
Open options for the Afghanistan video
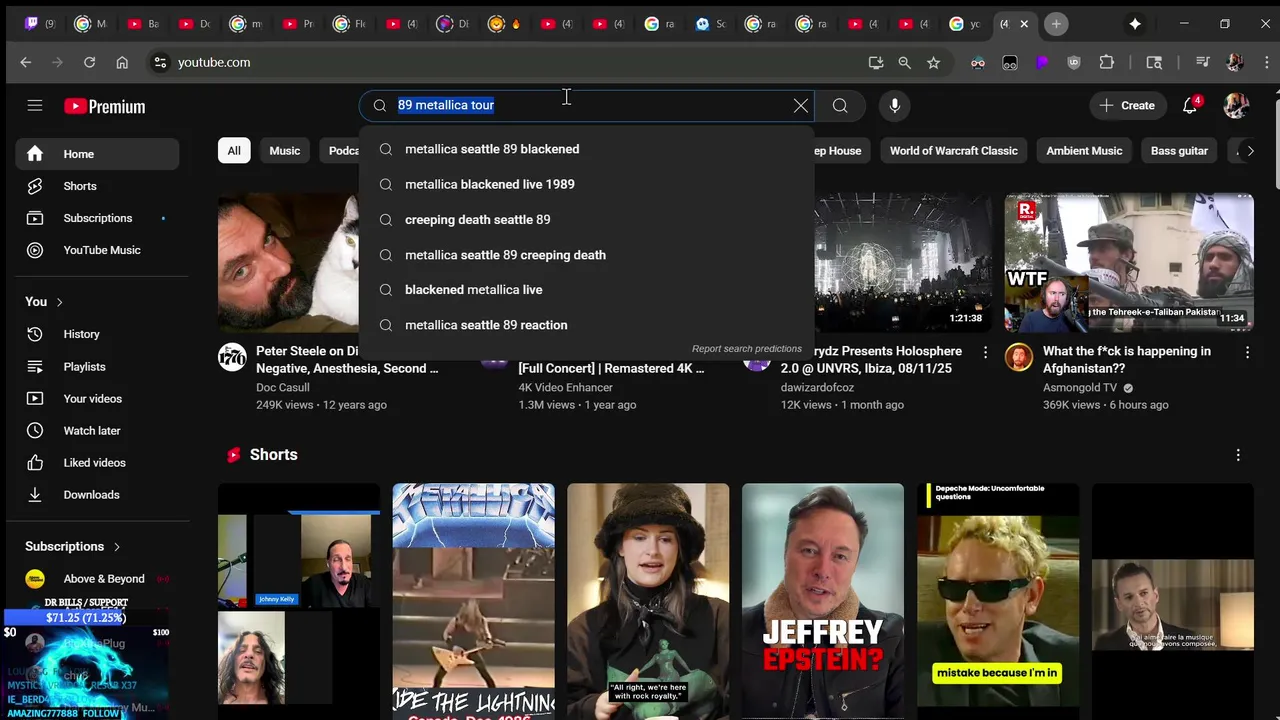tap(1247, 352)
